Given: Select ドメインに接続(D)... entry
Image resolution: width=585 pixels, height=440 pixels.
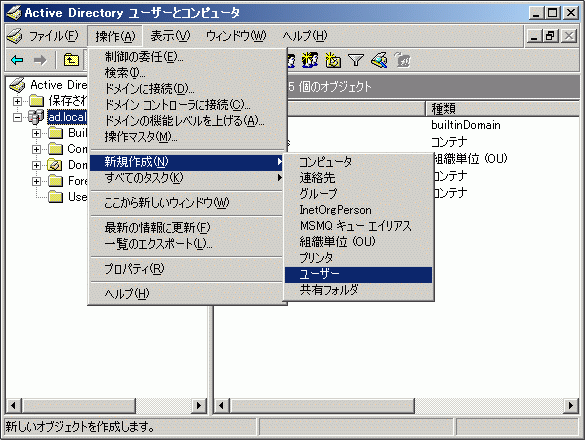Looking at the screenshot, I should 187,89.
